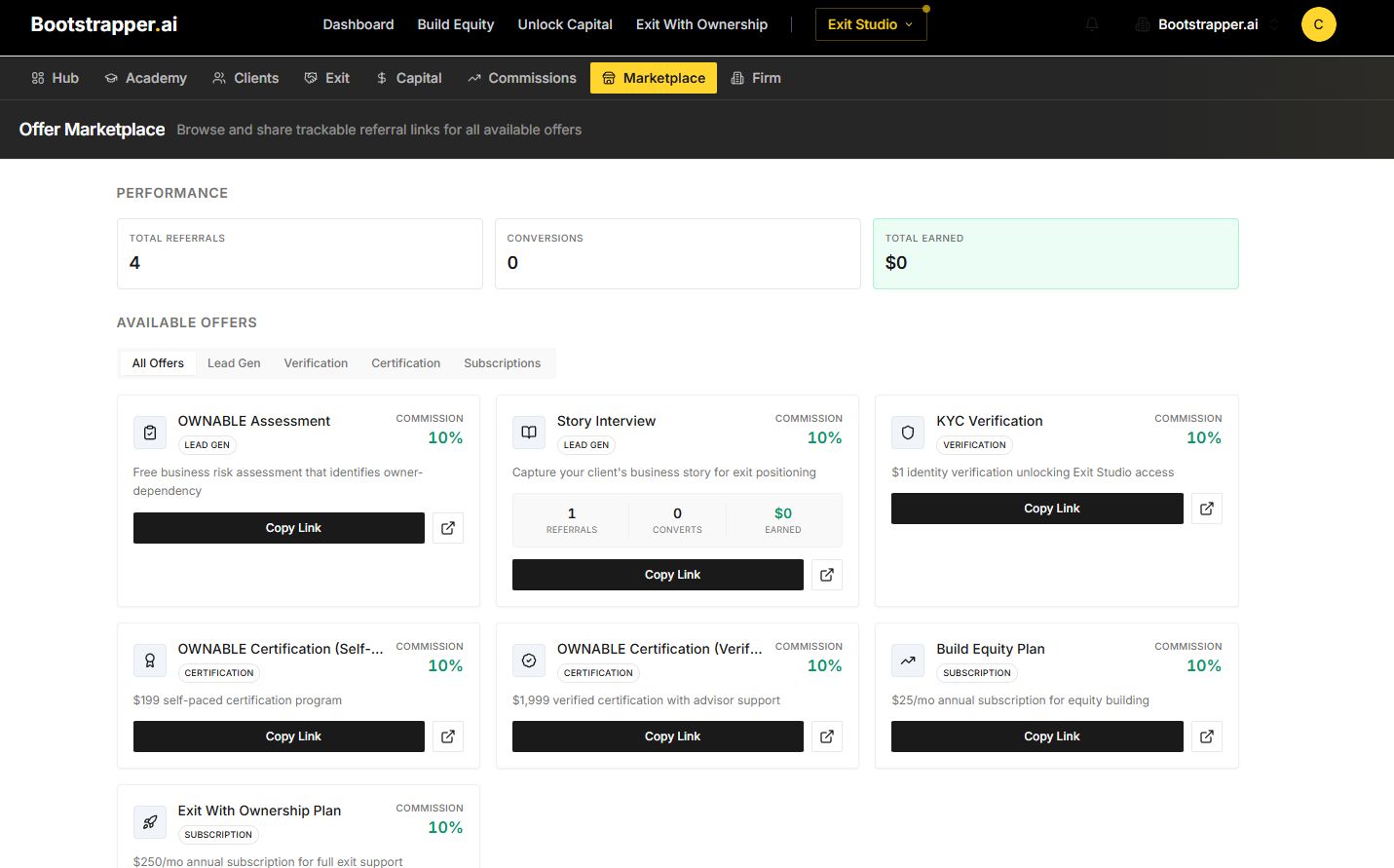Click the Total Referrals stat card

(x=300, y=253)
